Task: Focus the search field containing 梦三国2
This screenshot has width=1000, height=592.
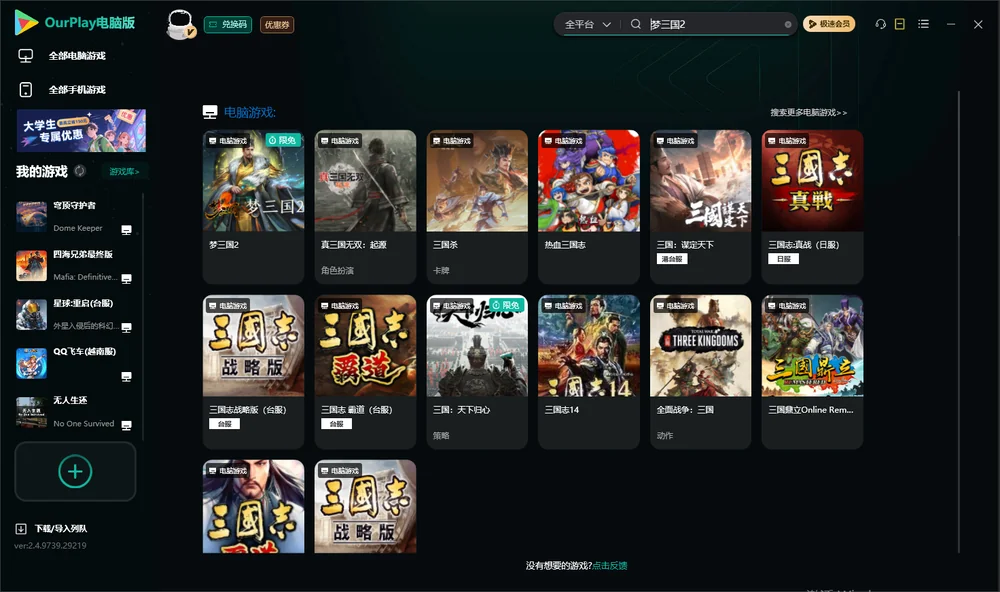Action: [714, 24]
